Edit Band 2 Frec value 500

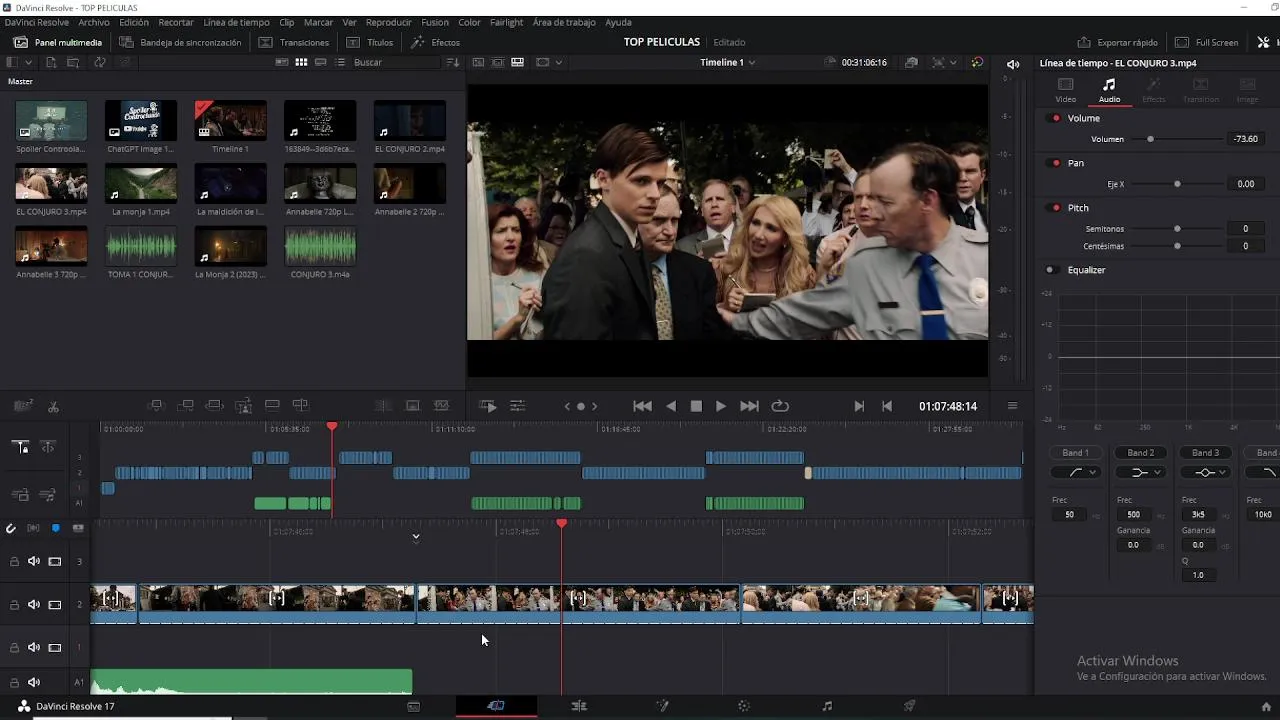pos(1133,515)
